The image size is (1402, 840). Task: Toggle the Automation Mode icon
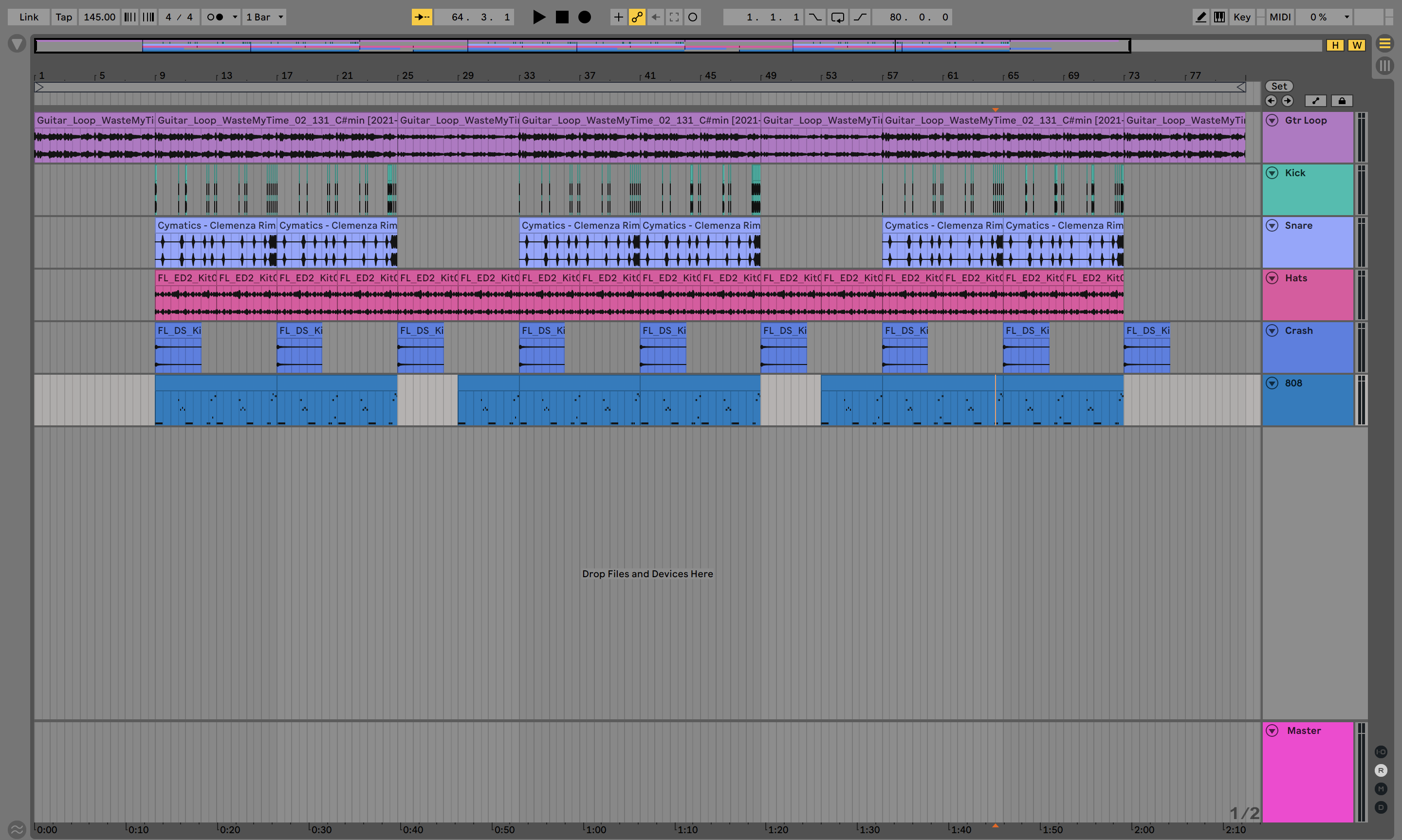pos(1315,101)
